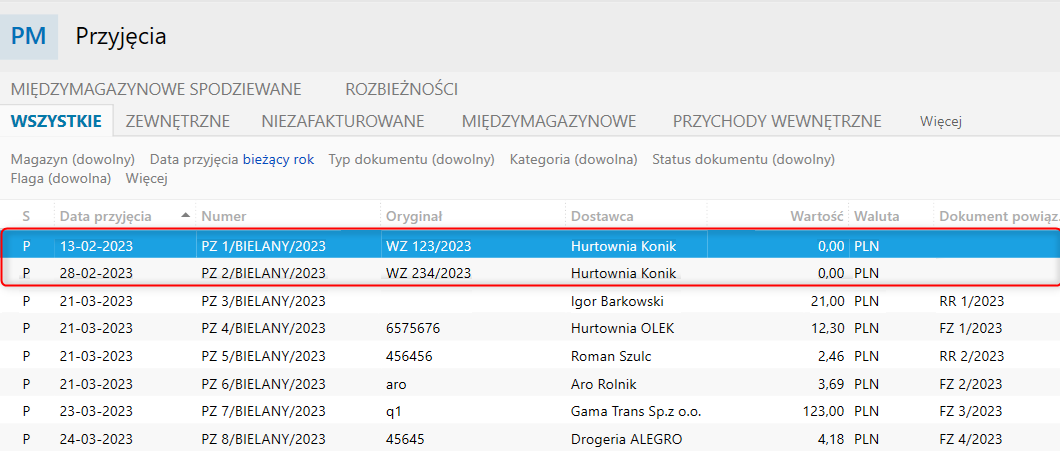Change the Data przyjęcia bieżący rok filter
Viewport: 1060px width, 461px height.
232,160
